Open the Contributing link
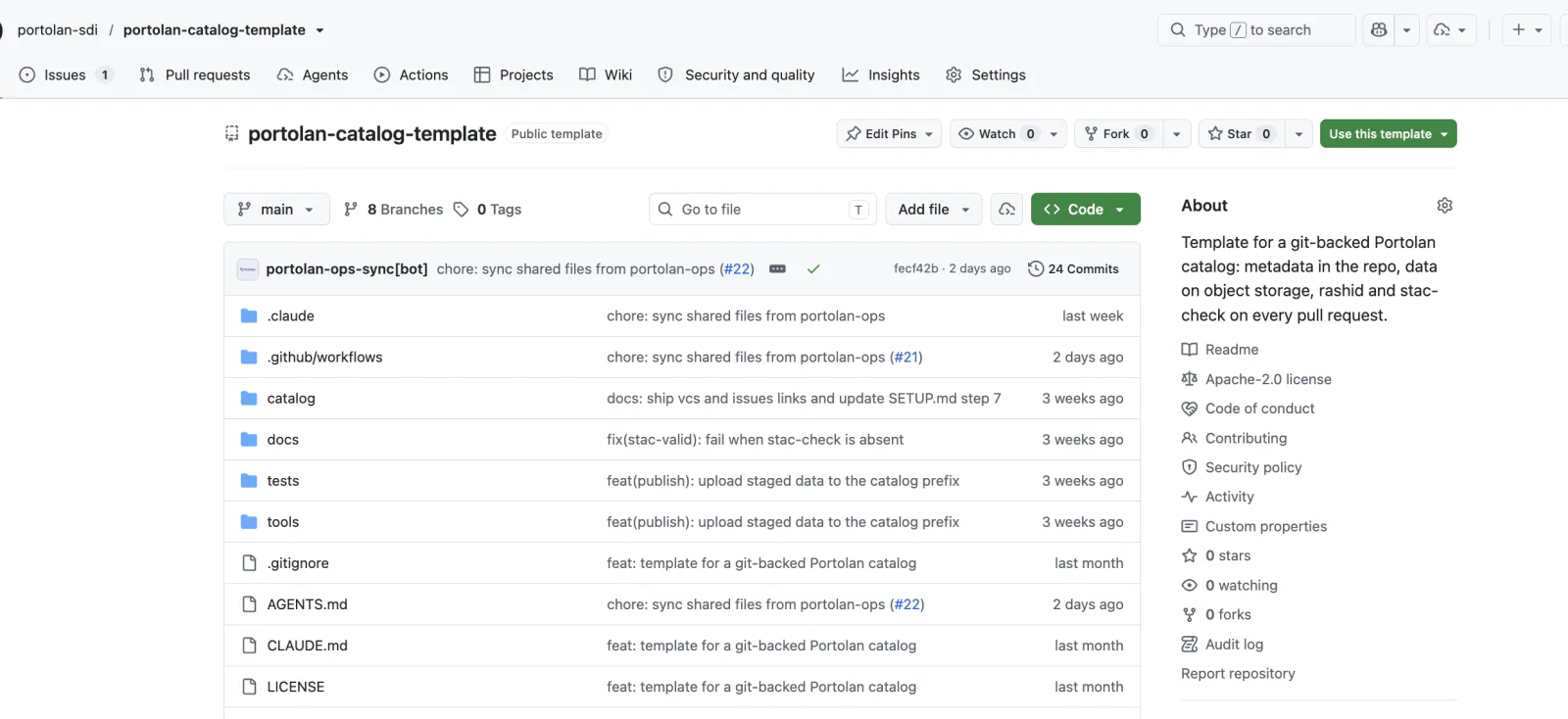 pyautogui.click(x=1235, y=438)
